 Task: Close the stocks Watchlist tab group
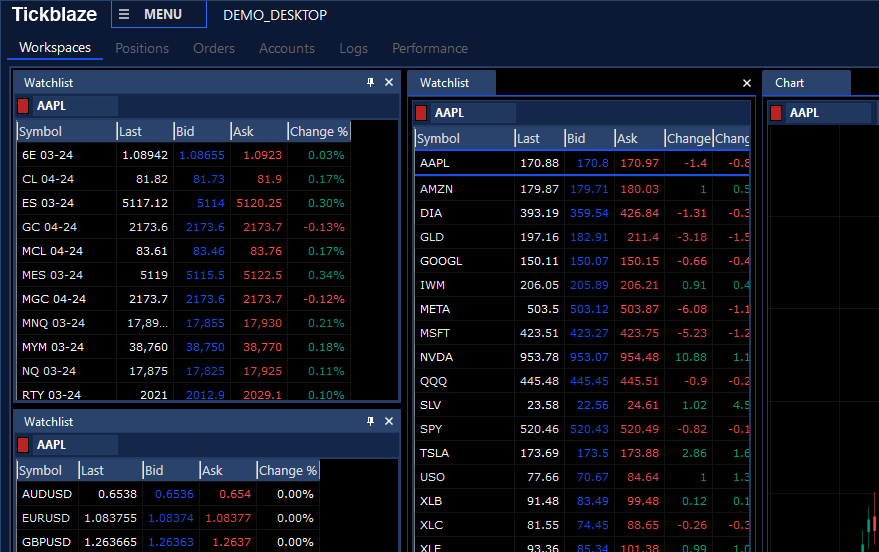point(746,83)
